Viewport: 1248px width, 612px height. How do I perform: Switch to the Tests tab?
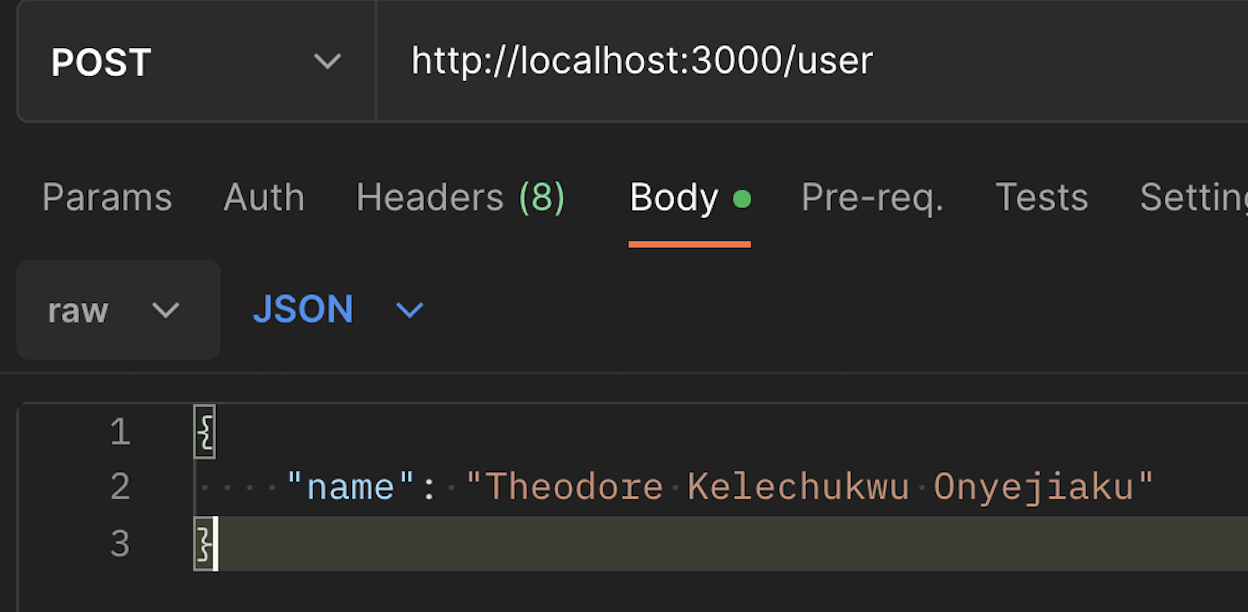click(1041, 198)
